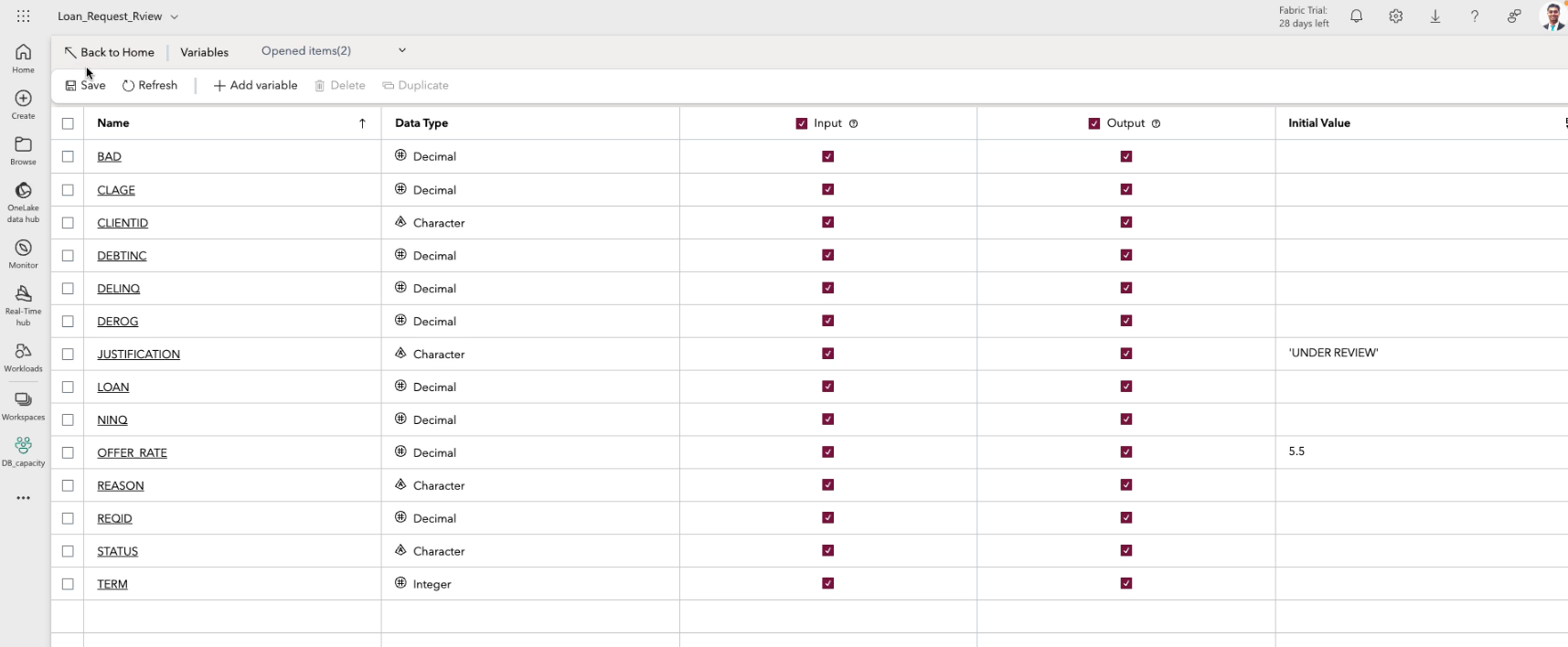This screenshot has width=1568, height=647.
Task: Open the Monitor hub in sidebar
Action: [x=23, y=254]
